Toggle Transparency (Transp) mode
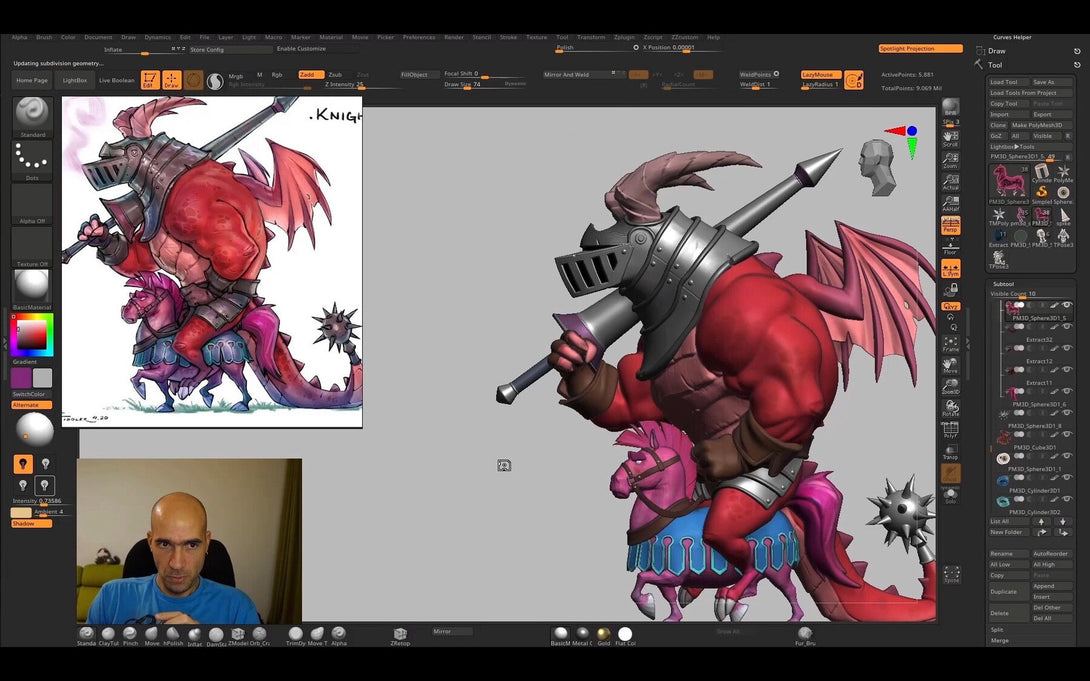This screenshot has height=681, width=1090. coord(950,452)
